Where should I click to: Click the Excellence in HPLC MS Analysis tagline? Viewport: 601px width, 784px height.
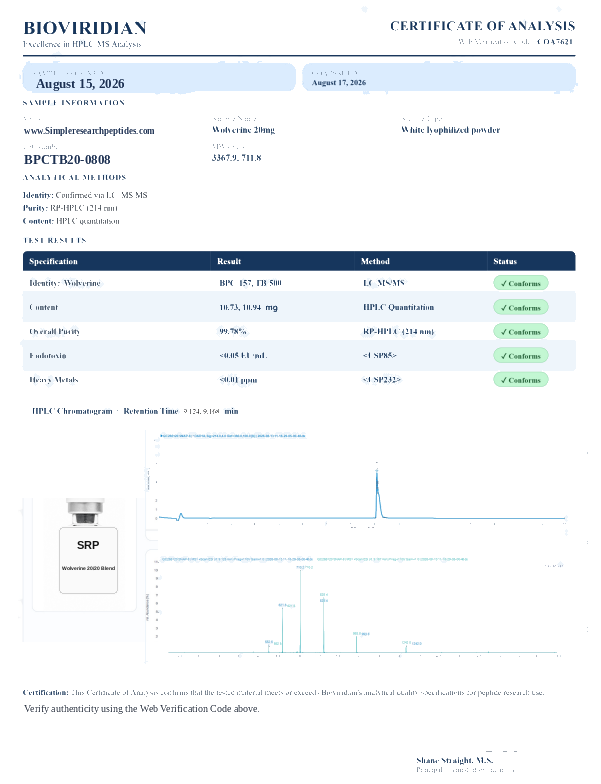pos(82,44)
